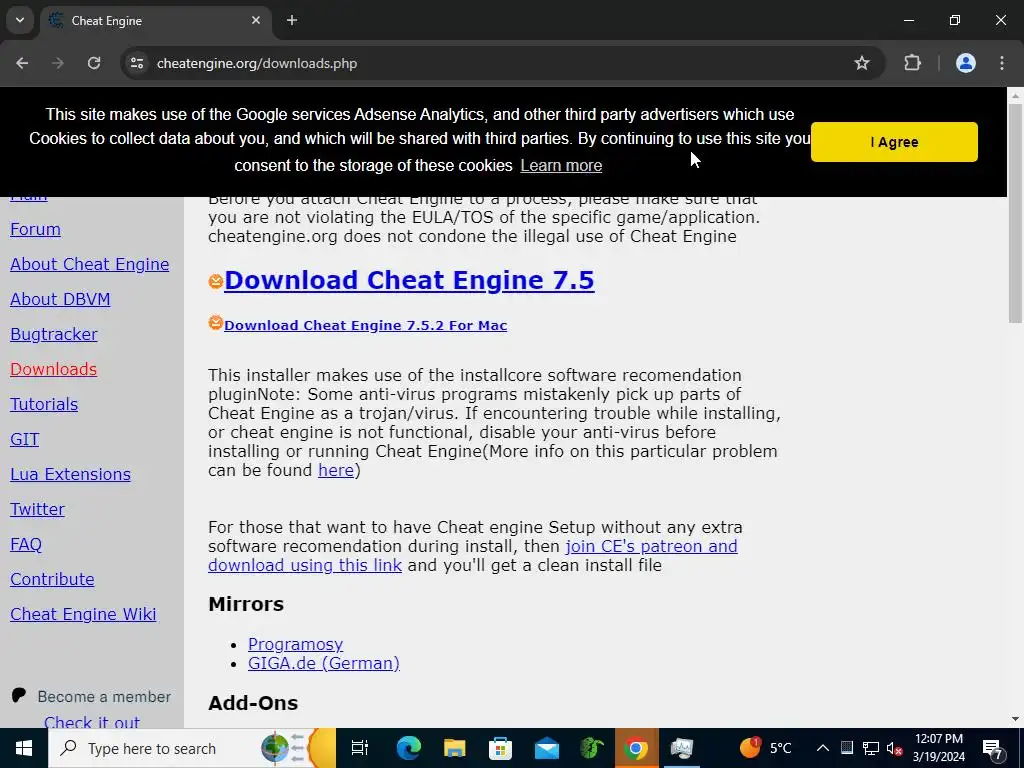Click the orange icon beside the Mac download

(x=216, y=323)
